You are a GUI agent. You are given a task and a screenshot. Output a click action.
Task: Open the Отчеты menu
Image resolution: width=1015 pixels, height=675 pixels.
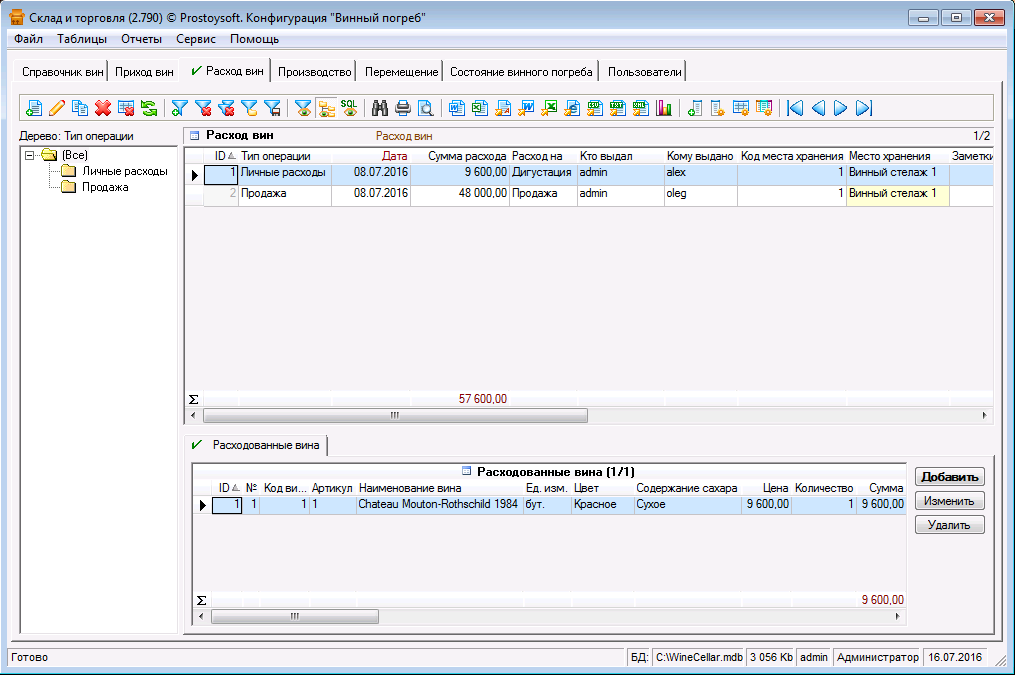141,39
